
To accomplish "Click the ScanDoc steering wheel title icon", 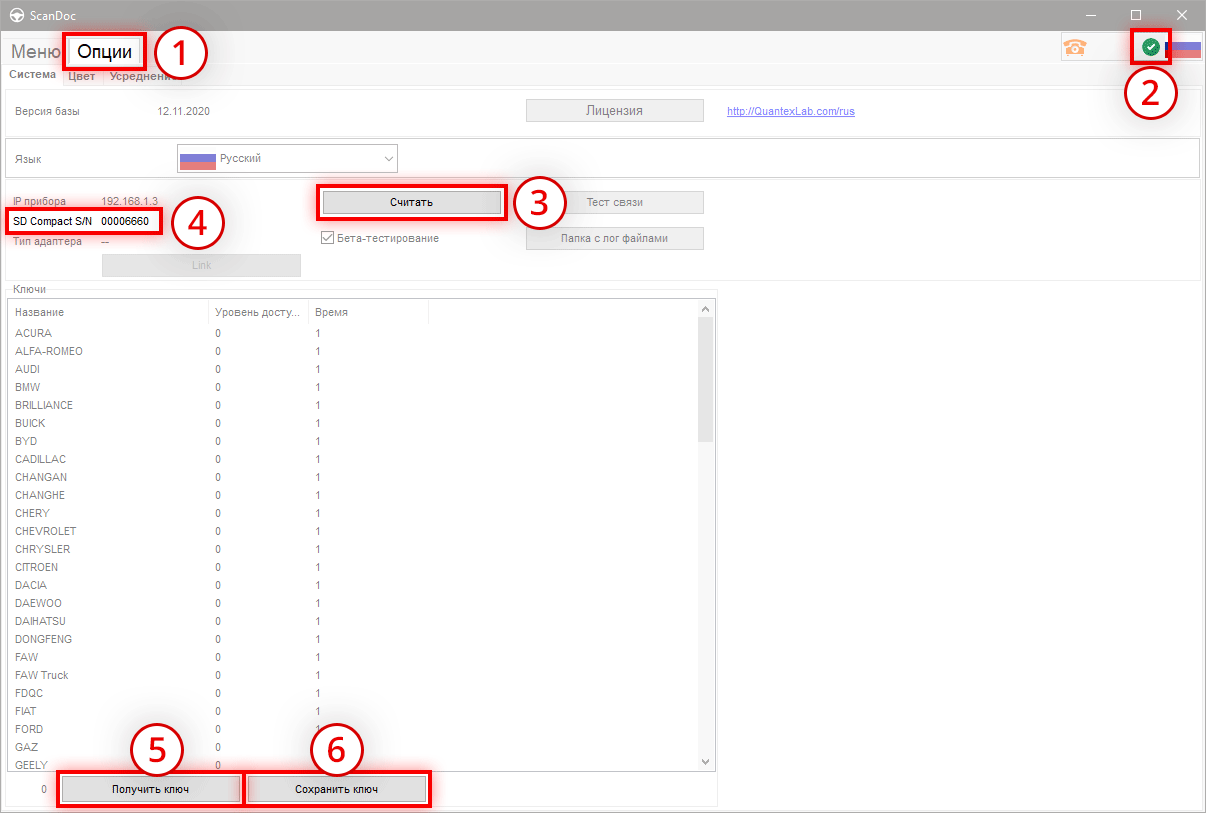I will pyautogui.click(x=17, y=15).
